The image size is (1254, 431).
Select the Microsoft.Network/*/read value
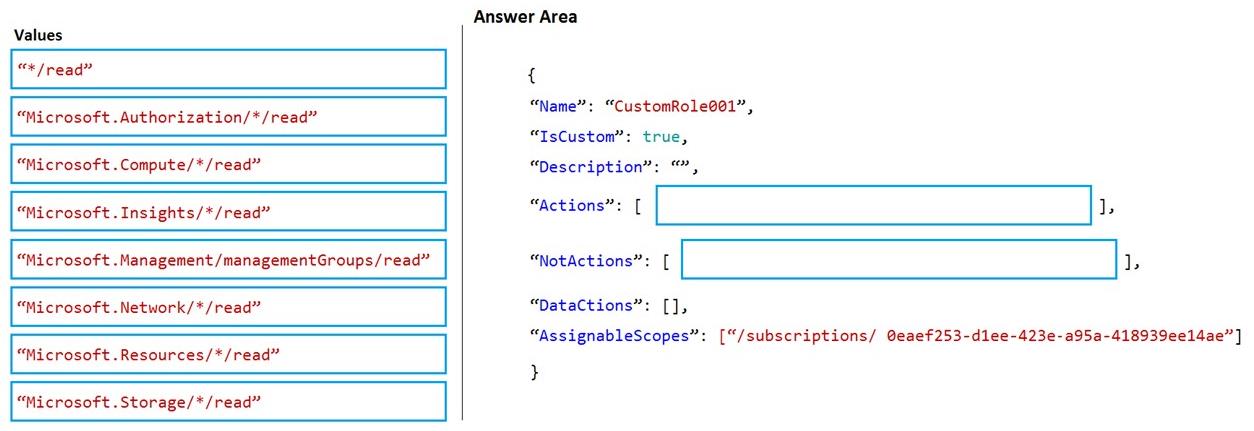229,307
